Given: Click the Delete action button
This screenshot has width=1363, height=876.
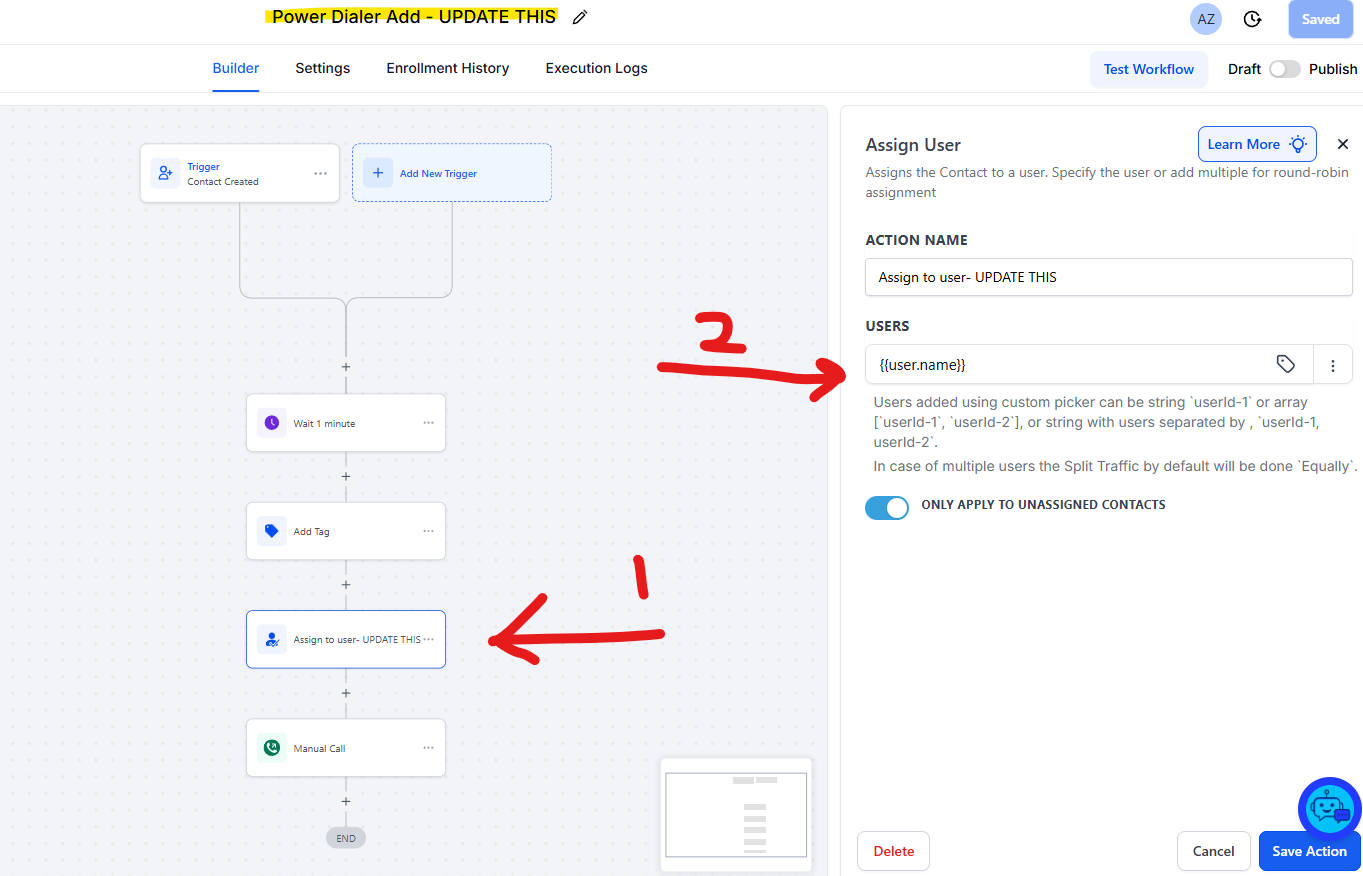Looking at the screenshot, I should pyautogui.click(x=894, y=851).
